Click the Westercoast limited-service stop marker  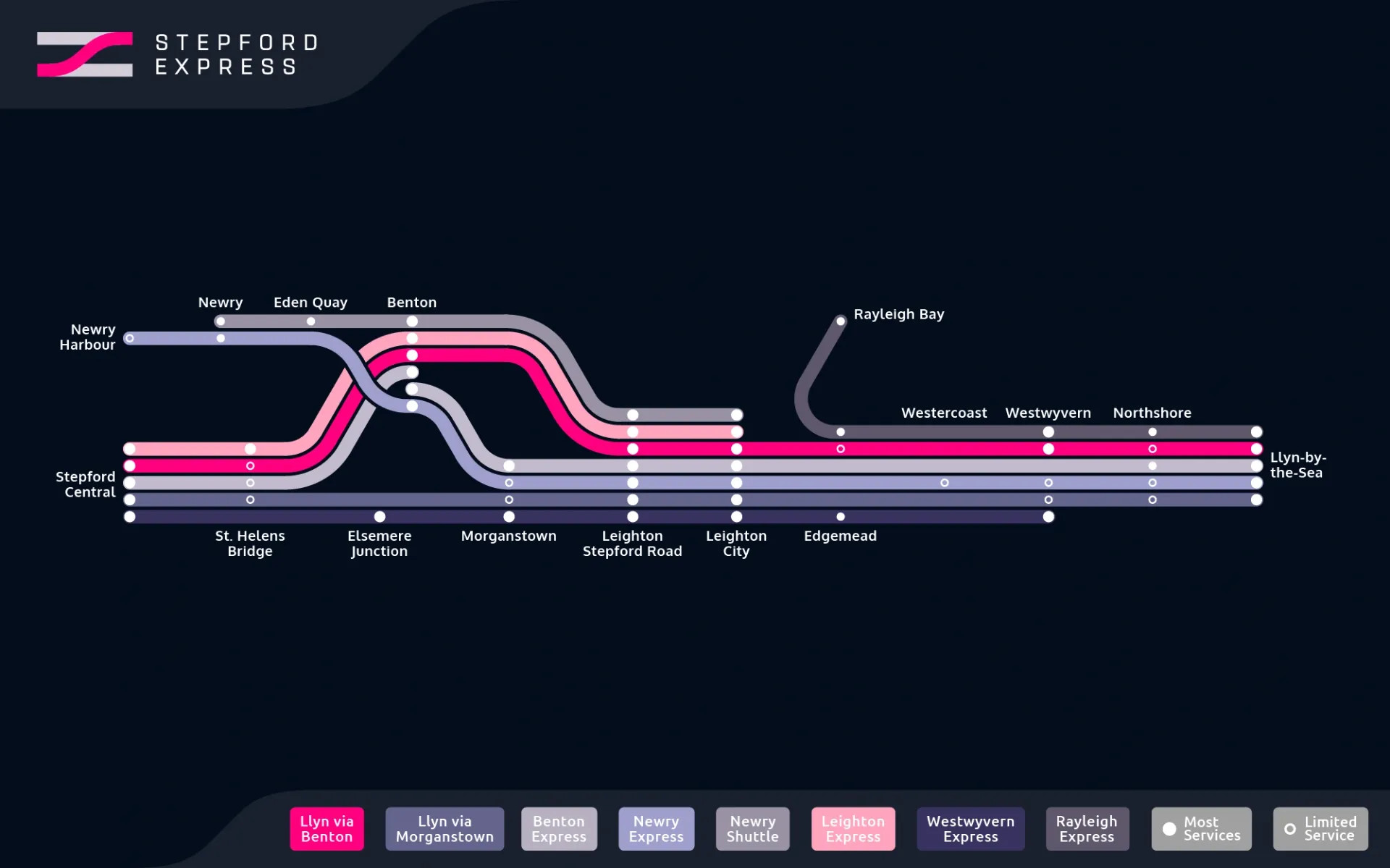944,482
